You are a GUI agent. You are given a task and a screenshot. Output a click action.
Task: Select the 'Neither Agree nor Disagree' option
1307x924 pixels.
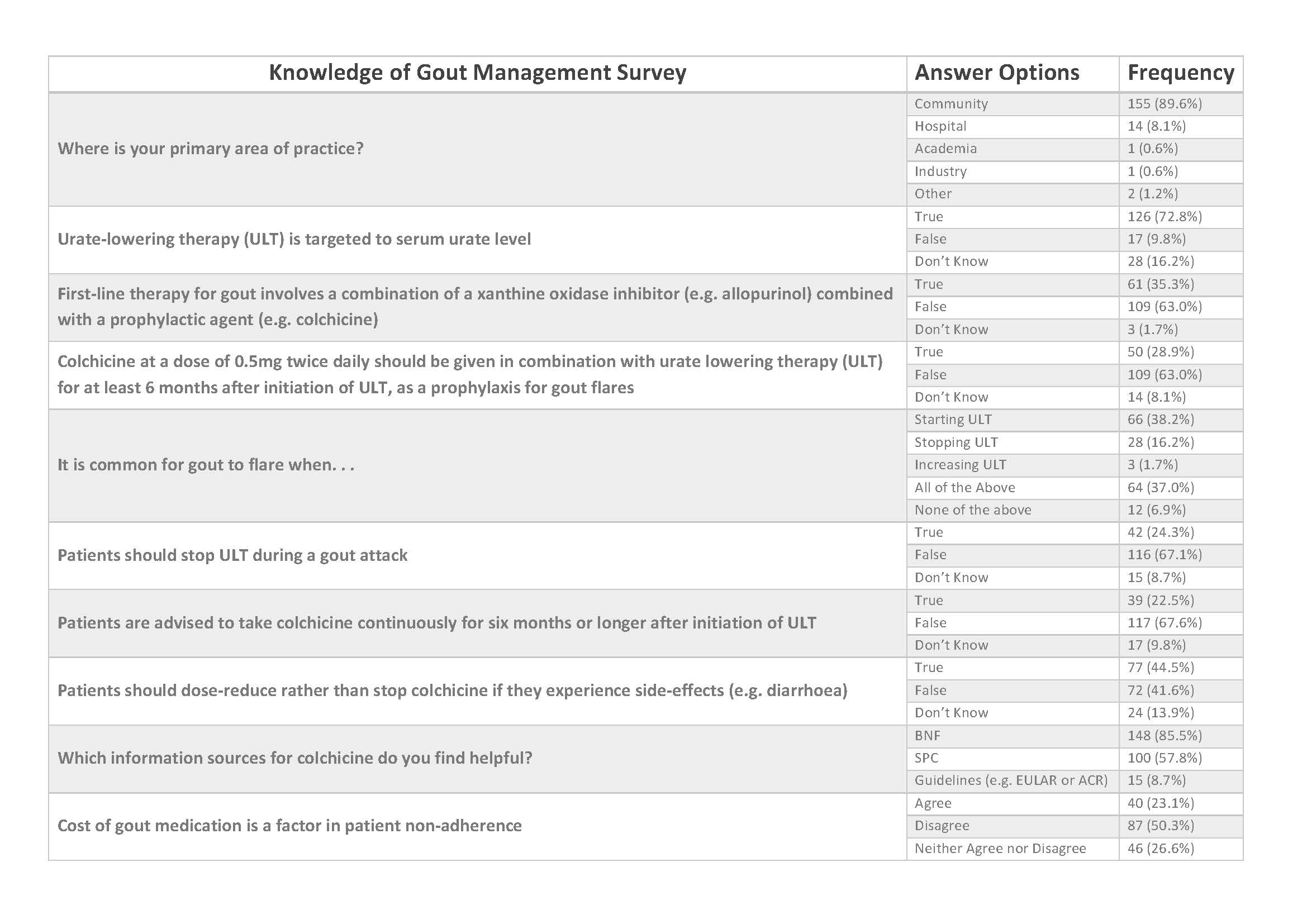coord(1000,849)
